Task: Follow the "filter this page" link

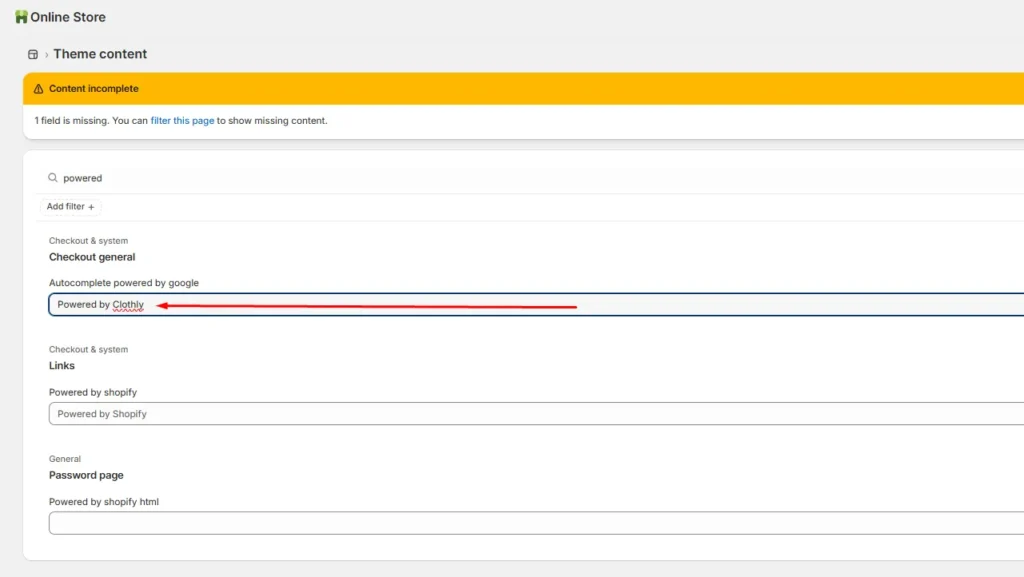Action: (x=182, y=121)
